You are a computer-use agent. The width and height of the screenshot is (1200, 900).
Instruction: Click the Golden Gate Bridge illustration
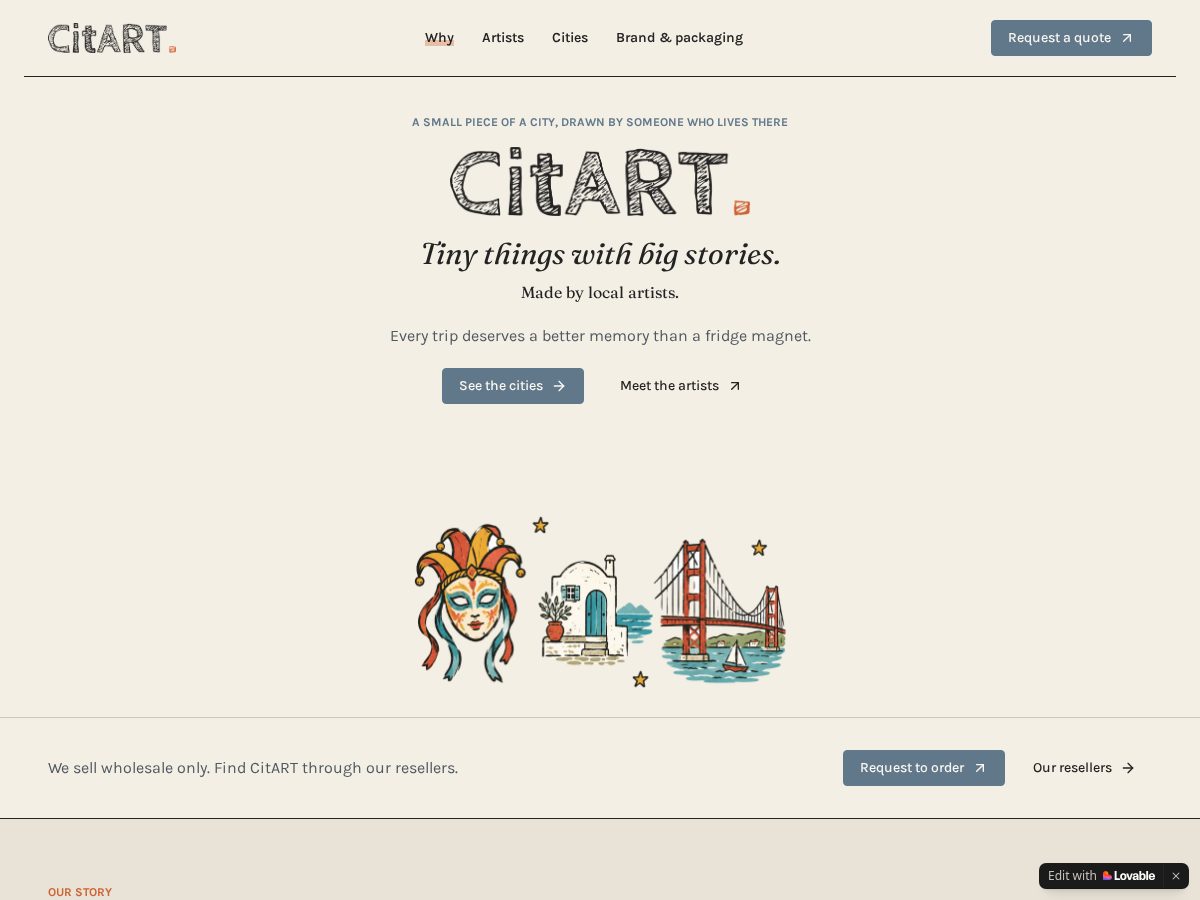click(x=720, y=610)
